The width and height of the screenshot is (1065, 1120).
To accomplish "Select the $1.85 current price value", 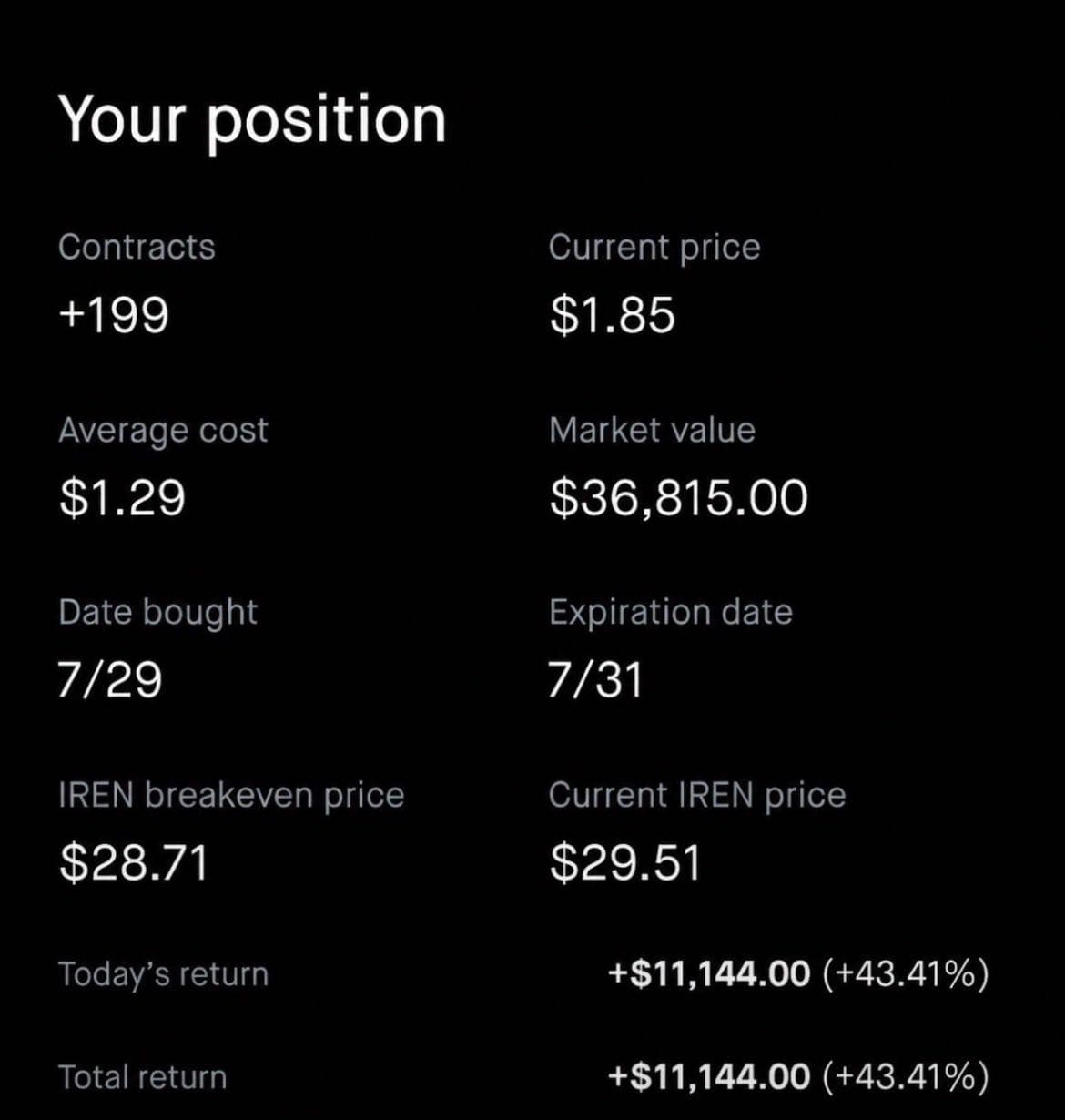I will (612, 315).
